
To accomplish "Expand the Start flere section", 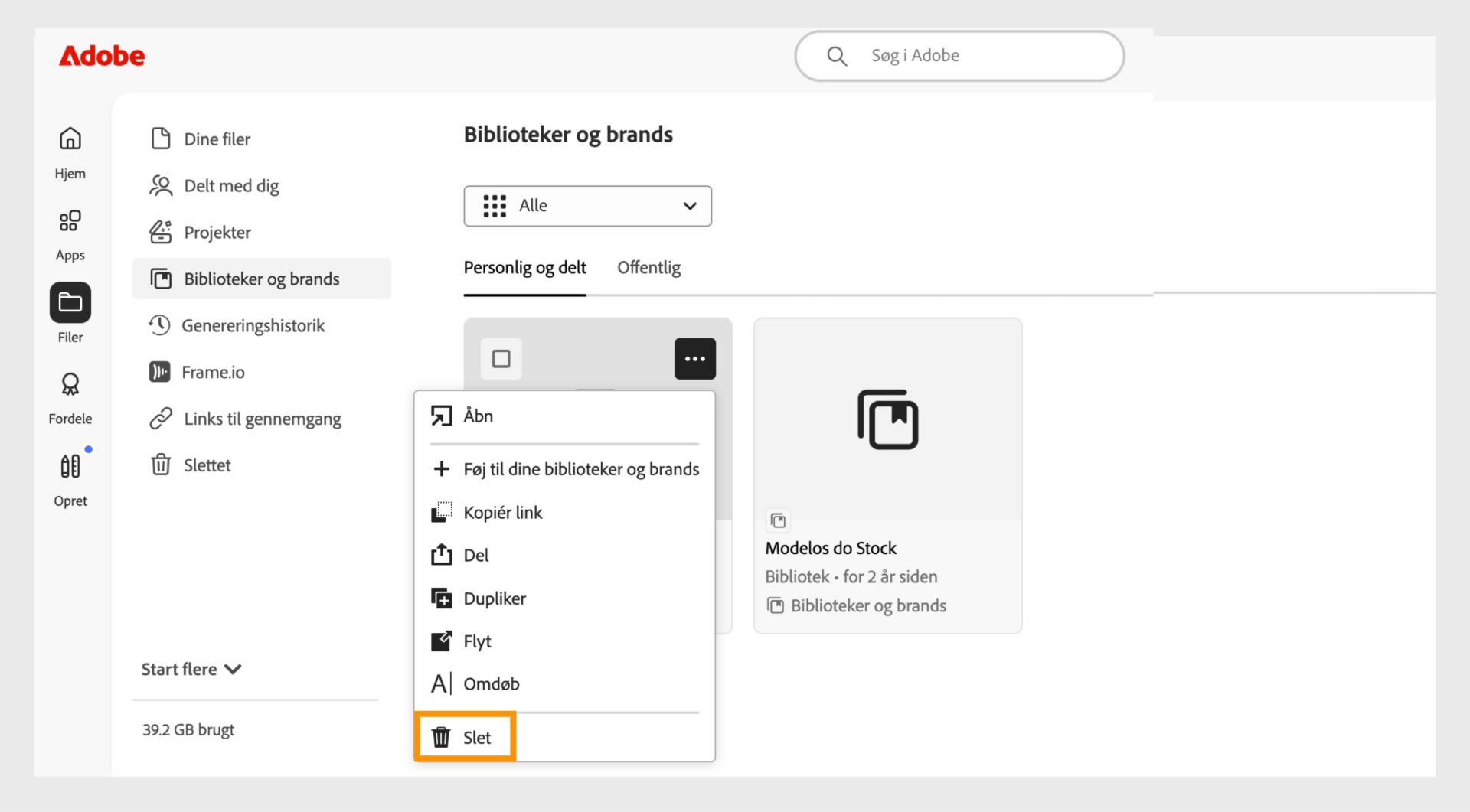I will click(x=191, y=670).
